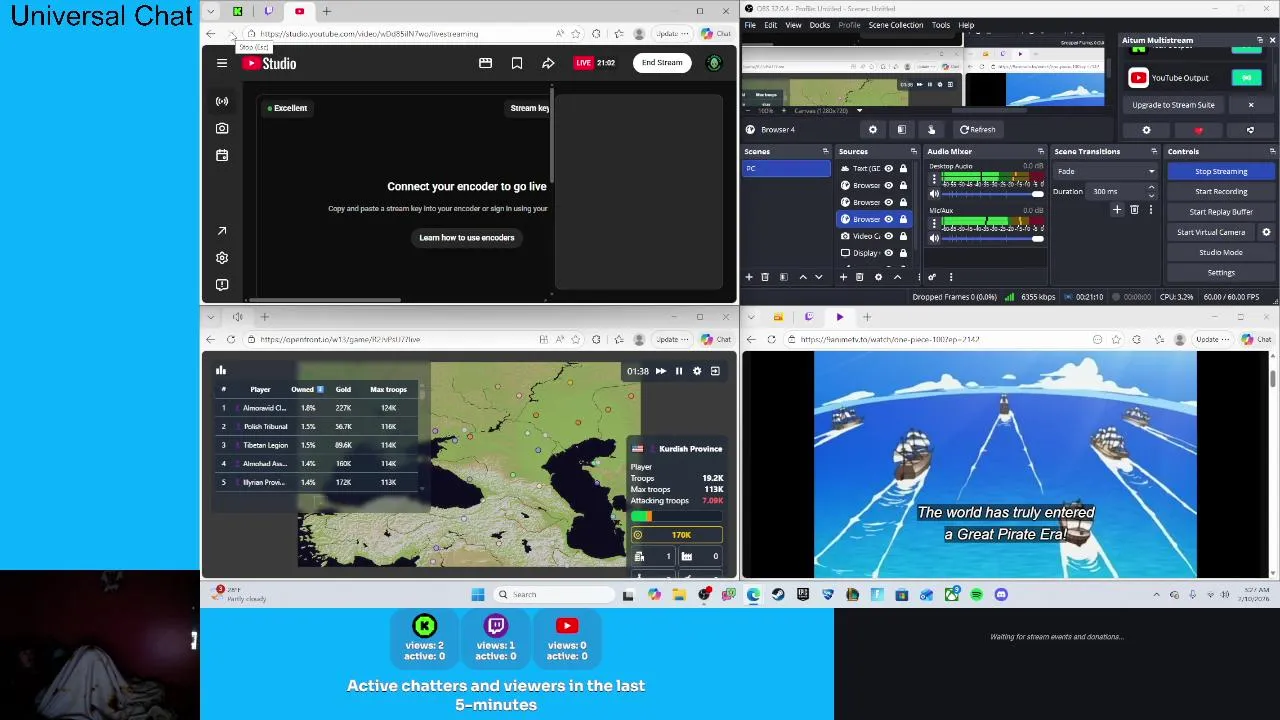Open OBS View menu
This screenshot has width=1280, height=720.
(x=793, y=25)
